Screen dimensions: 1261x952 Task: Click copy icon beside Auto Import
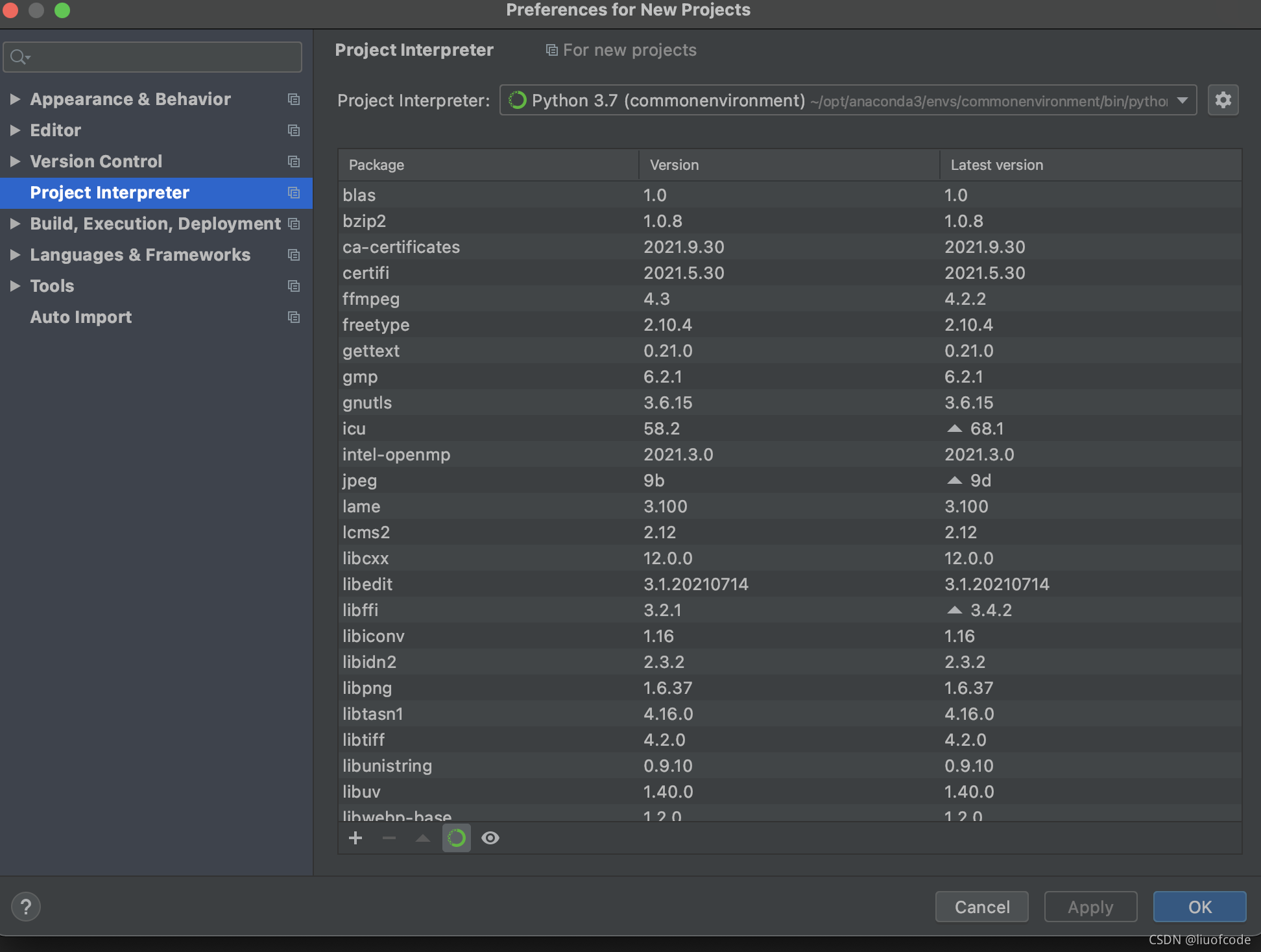[294, 317]
